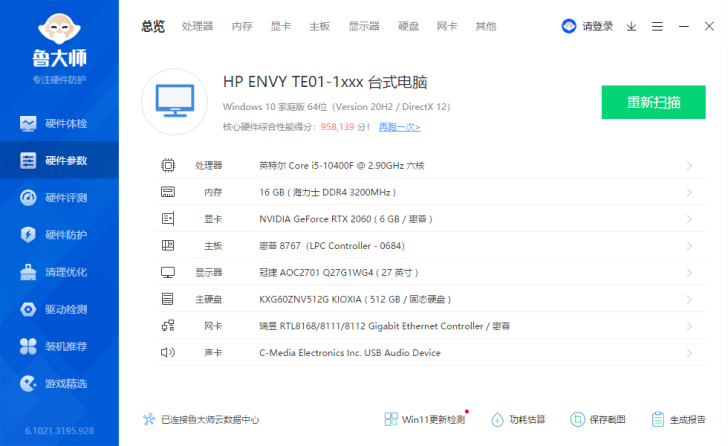
Task: Open 游戏精选 games section
Action: 59,383
